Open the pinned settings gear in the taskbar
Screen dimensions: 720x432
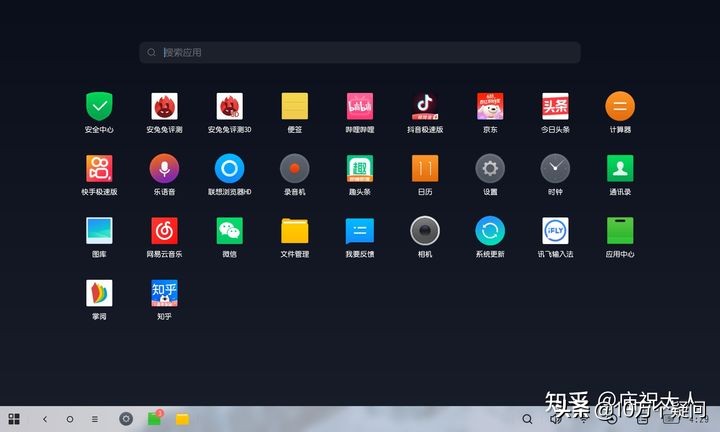126,419
